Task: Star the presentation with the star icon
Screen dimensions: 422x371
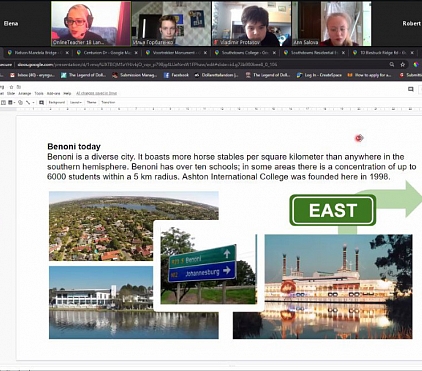Action: (x=11, y=87)
